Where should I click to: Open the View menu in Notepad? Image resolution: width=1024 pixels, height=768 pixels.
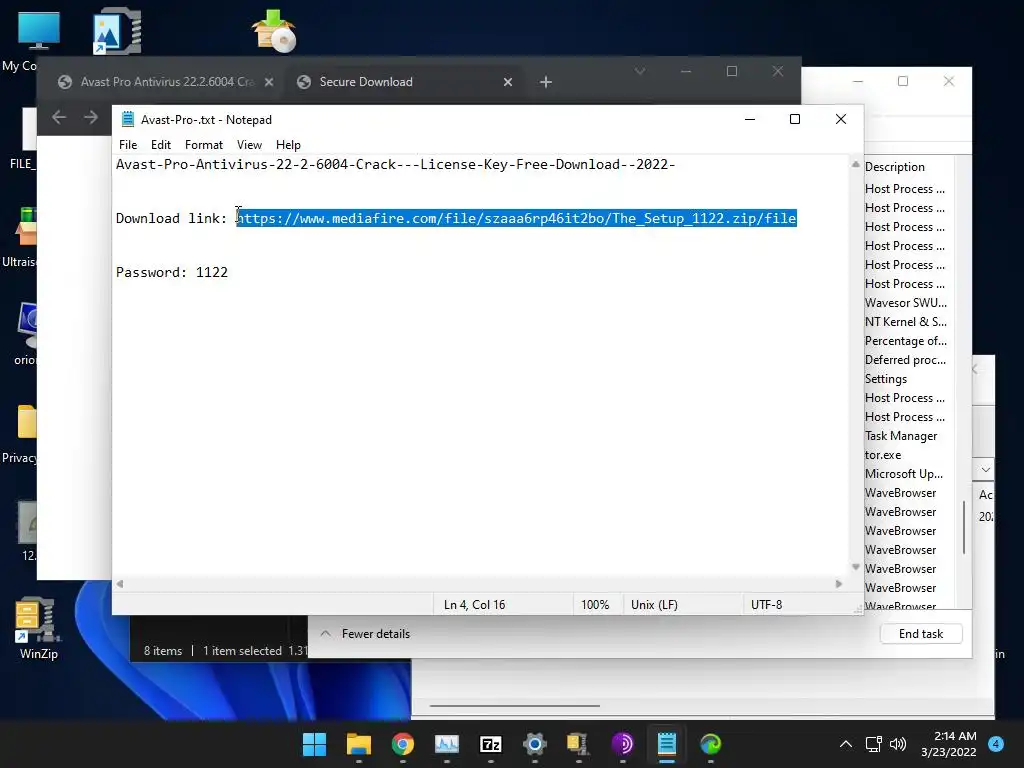pyautogui.click(x=249, y=145)
